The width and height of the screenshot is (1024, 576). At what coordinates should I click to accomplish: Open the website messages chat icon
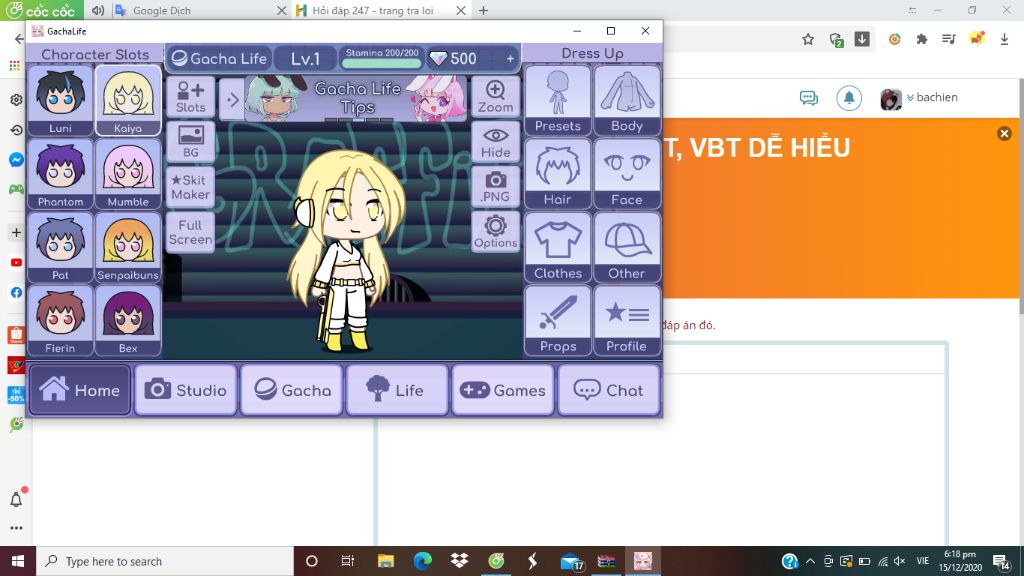[808, 98]
